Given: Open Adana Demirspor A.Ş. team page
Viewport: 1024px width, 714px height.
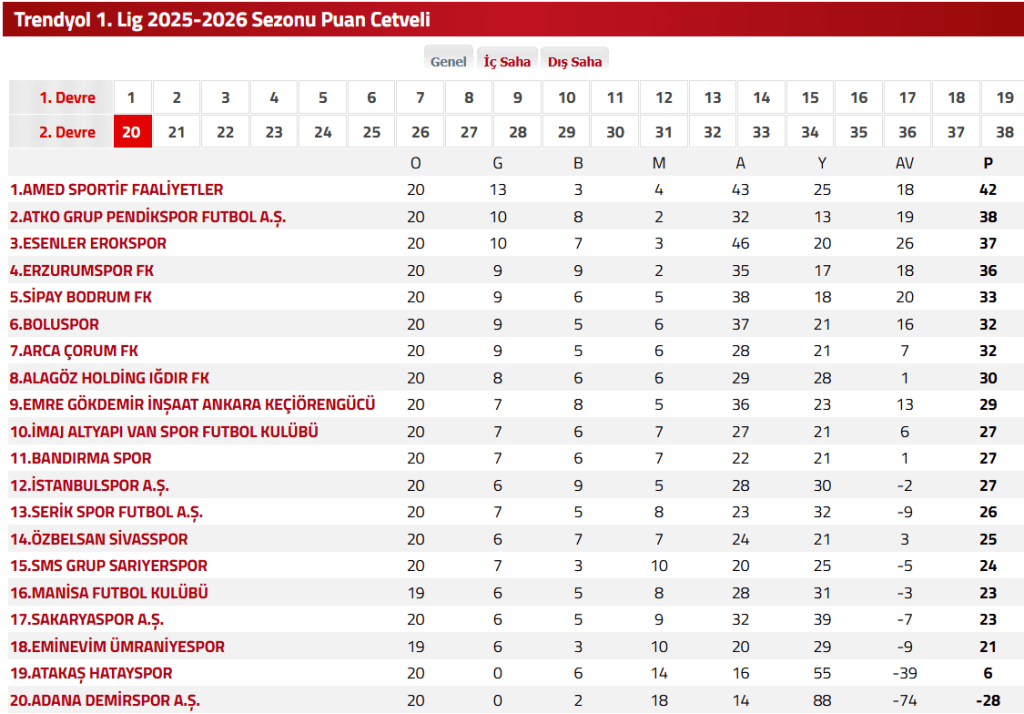Looking at the screenshot, I should pos(105,701).
